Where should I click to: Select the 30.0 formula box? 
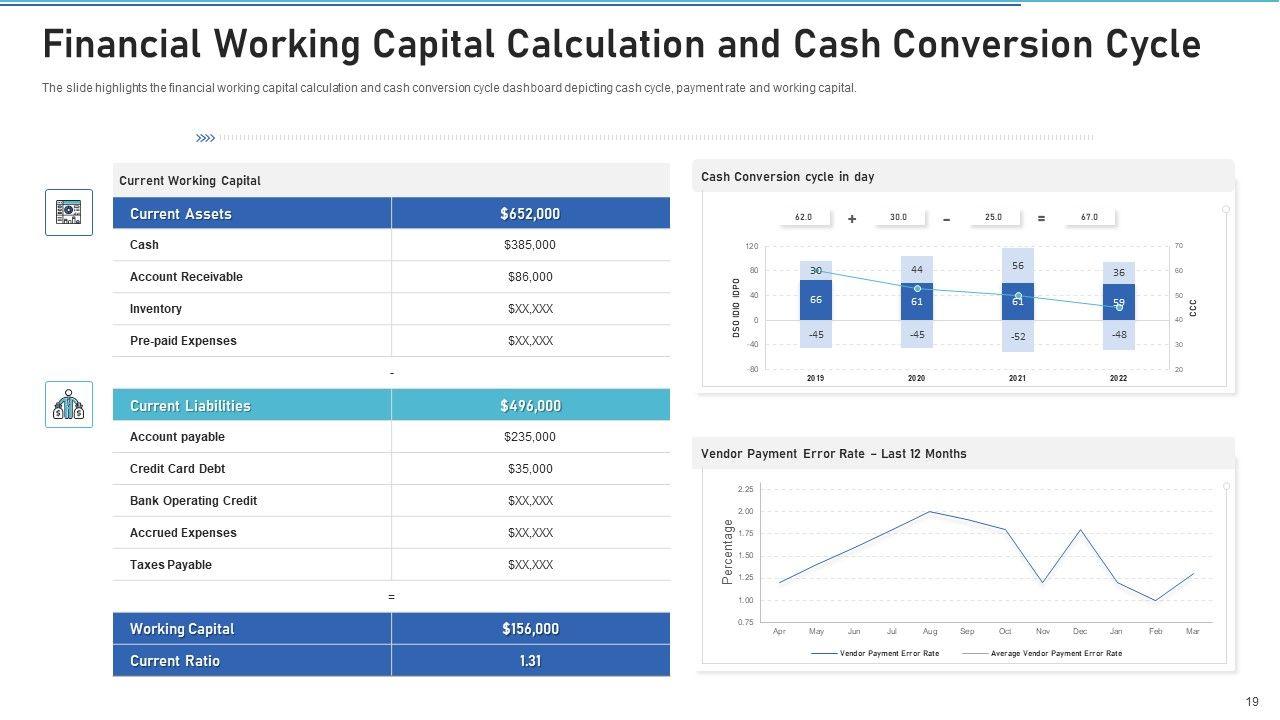pyautogui.click(x=898, y=217)
